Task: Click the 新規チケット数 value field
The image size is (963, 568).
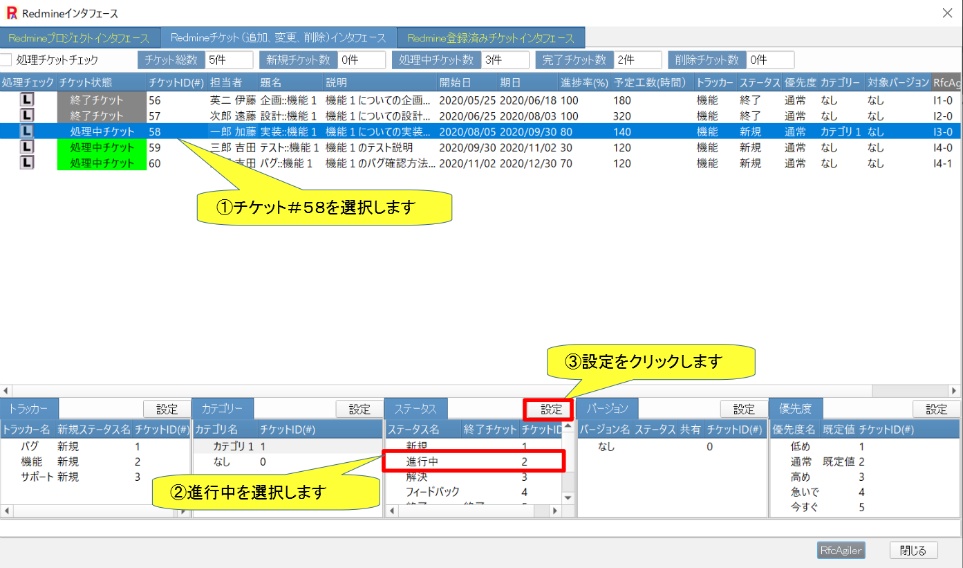Action: 362,60
